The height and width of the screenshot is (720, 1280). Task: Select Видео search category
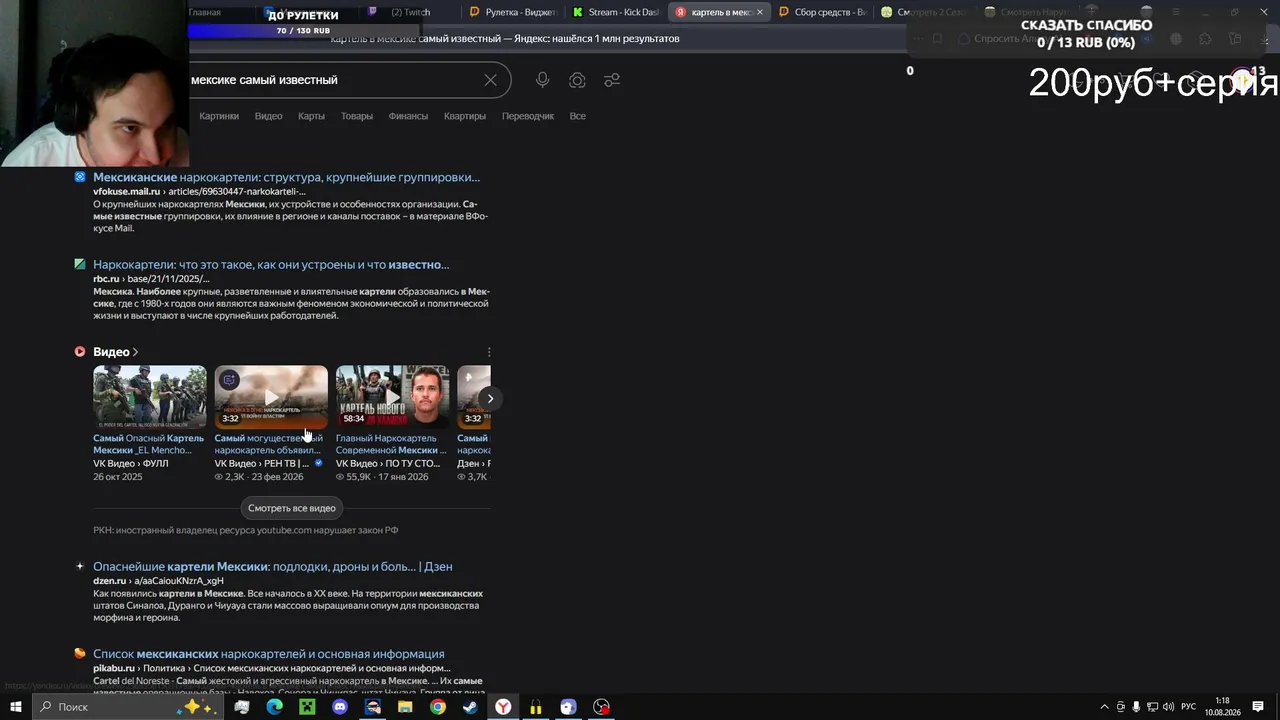point(268,116)
